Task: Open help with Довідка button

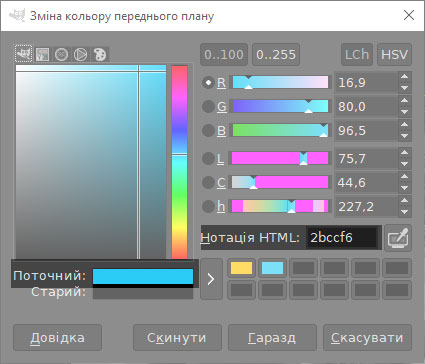Action: [58, 338]
